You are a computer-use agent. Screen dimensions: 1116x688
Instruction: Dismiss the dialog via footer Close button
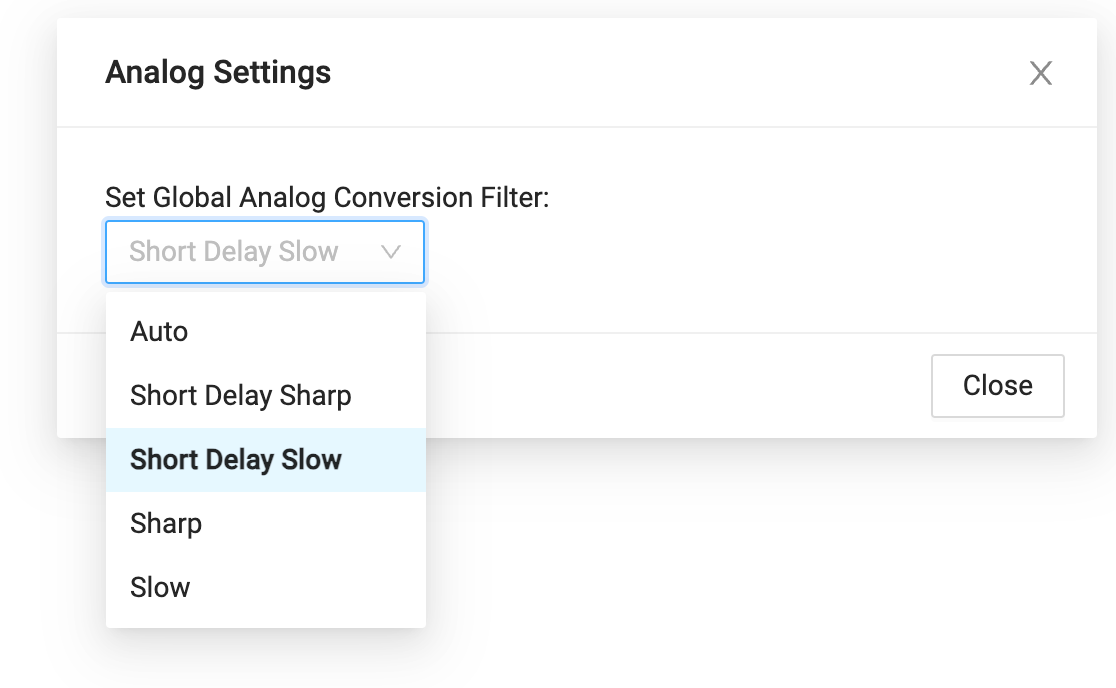coord(997,386)
